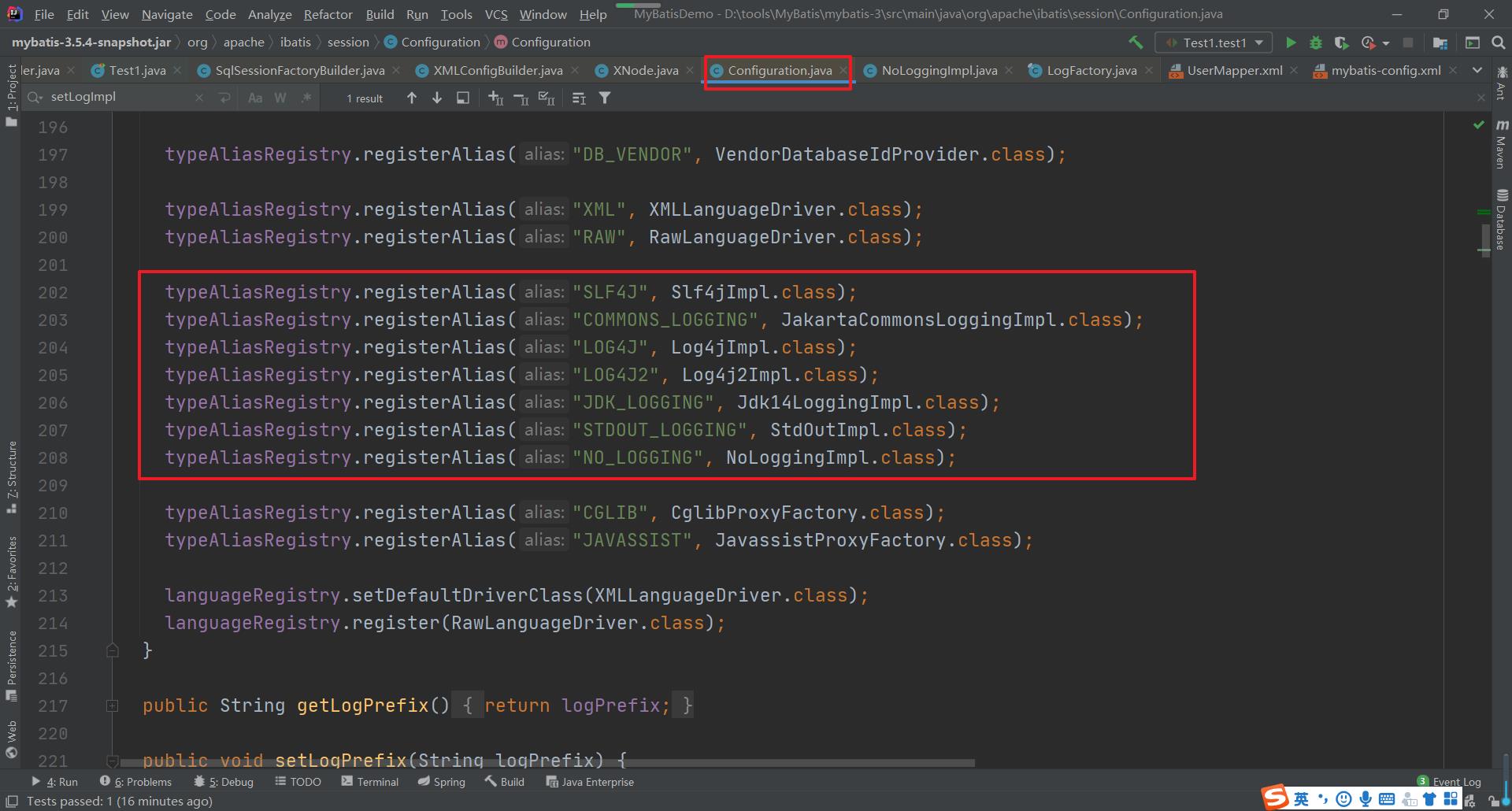Run with coverage shield icon
1512x811 pixels.
pos(1342,43)
